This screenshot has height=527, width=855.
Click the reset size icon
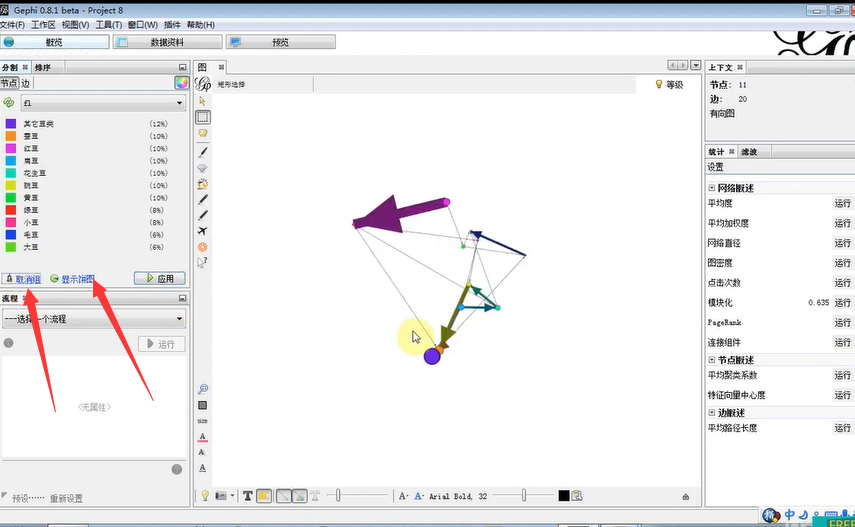[202, 421]
